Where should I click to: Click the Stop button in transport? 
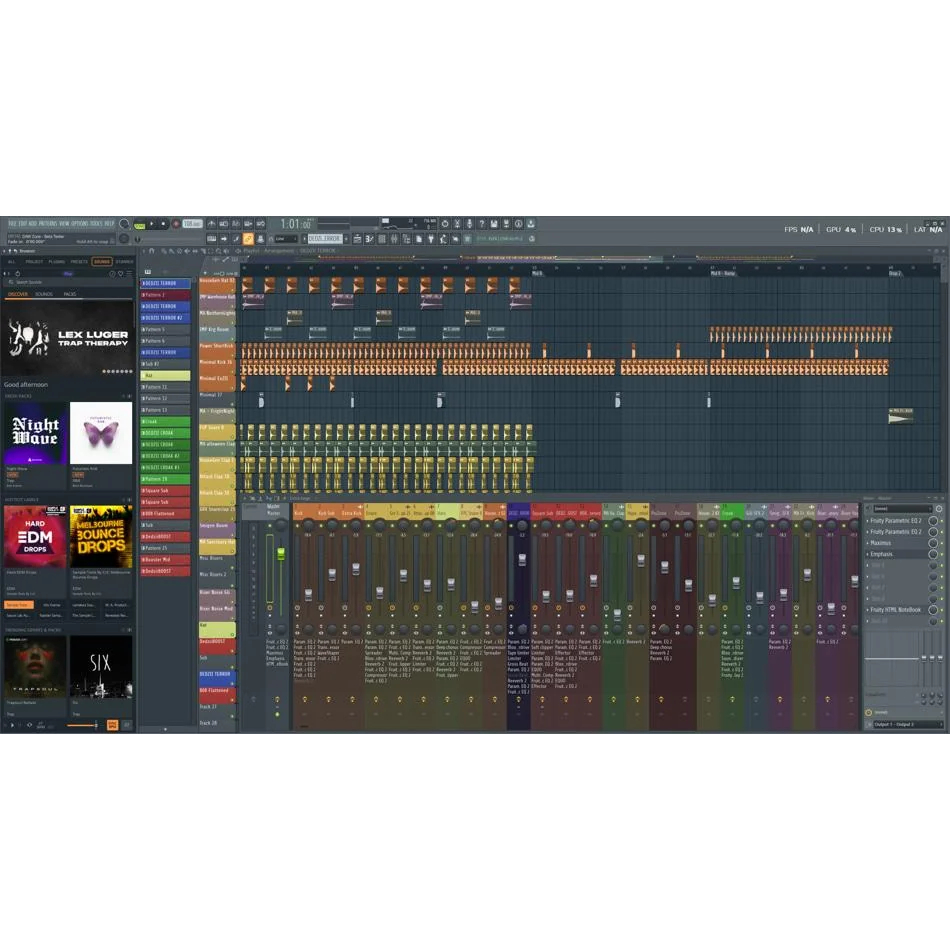pos(164,224)
